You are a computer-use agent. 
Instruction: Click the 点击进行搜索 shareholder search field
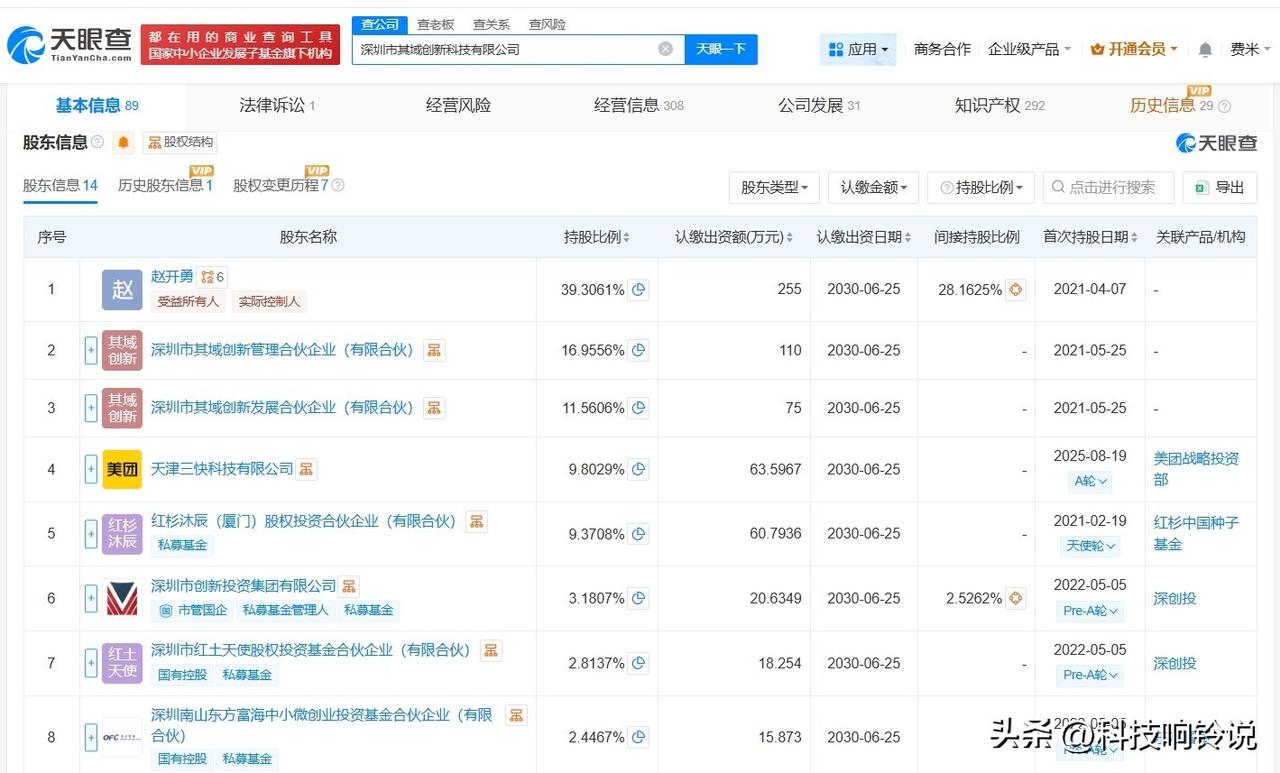pyautogui.click(x=1109, y=187)
